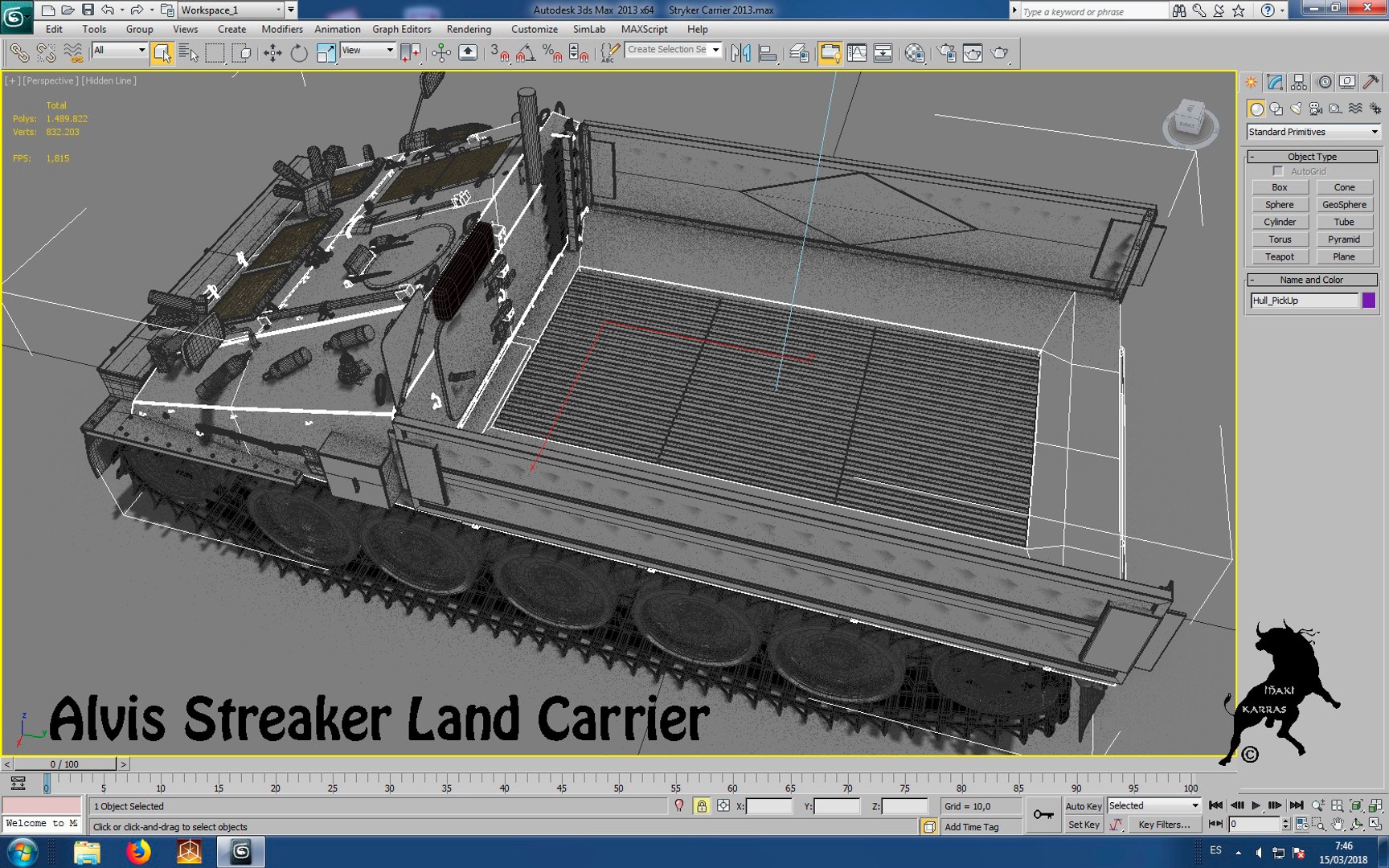Toggle the Selection Lock padlock

[x=702, y=805]
